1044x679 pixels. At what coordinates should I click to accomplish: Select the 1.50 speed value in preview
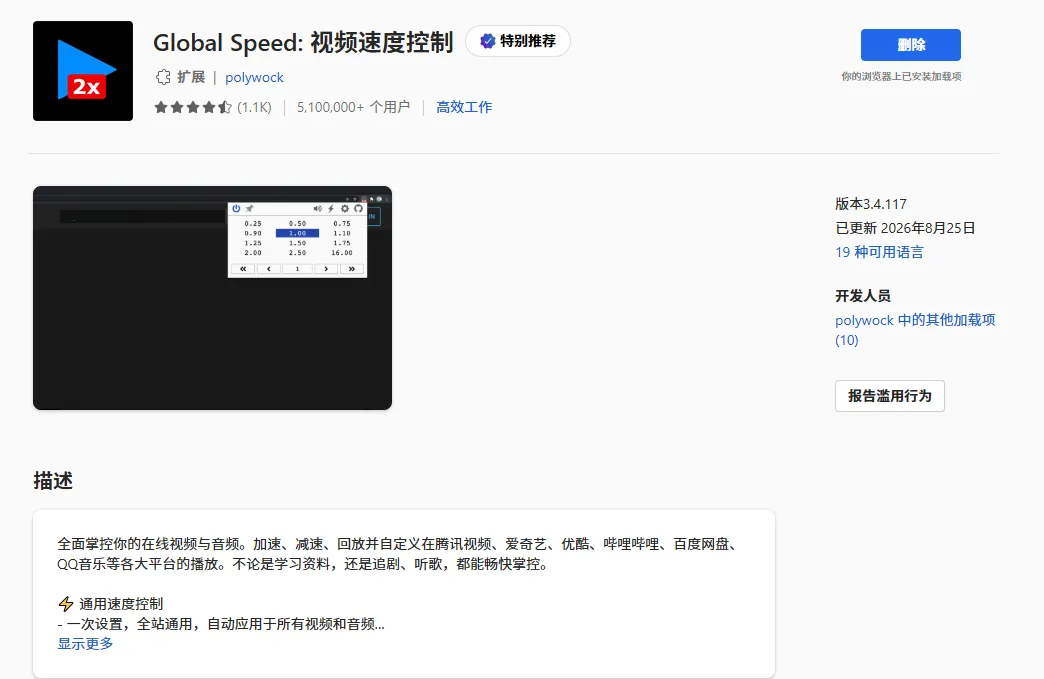coord(298,243)
